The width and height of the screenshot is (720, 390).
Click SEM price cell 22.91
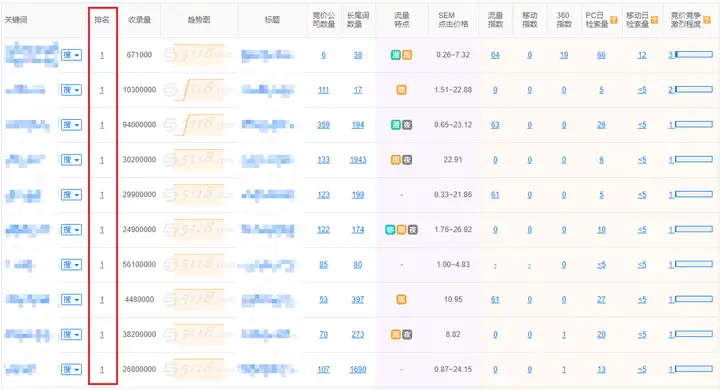point(453,160)
